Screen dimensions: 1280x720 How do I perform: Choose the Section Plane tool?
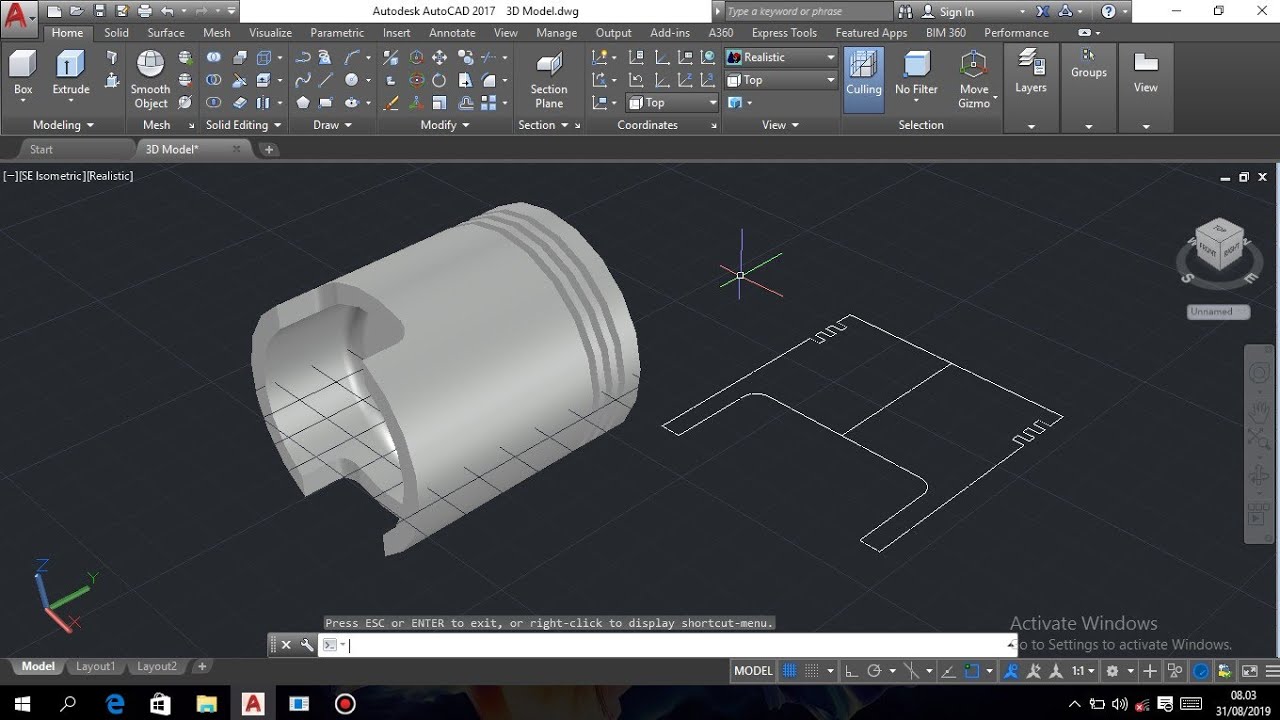(549, 80)
